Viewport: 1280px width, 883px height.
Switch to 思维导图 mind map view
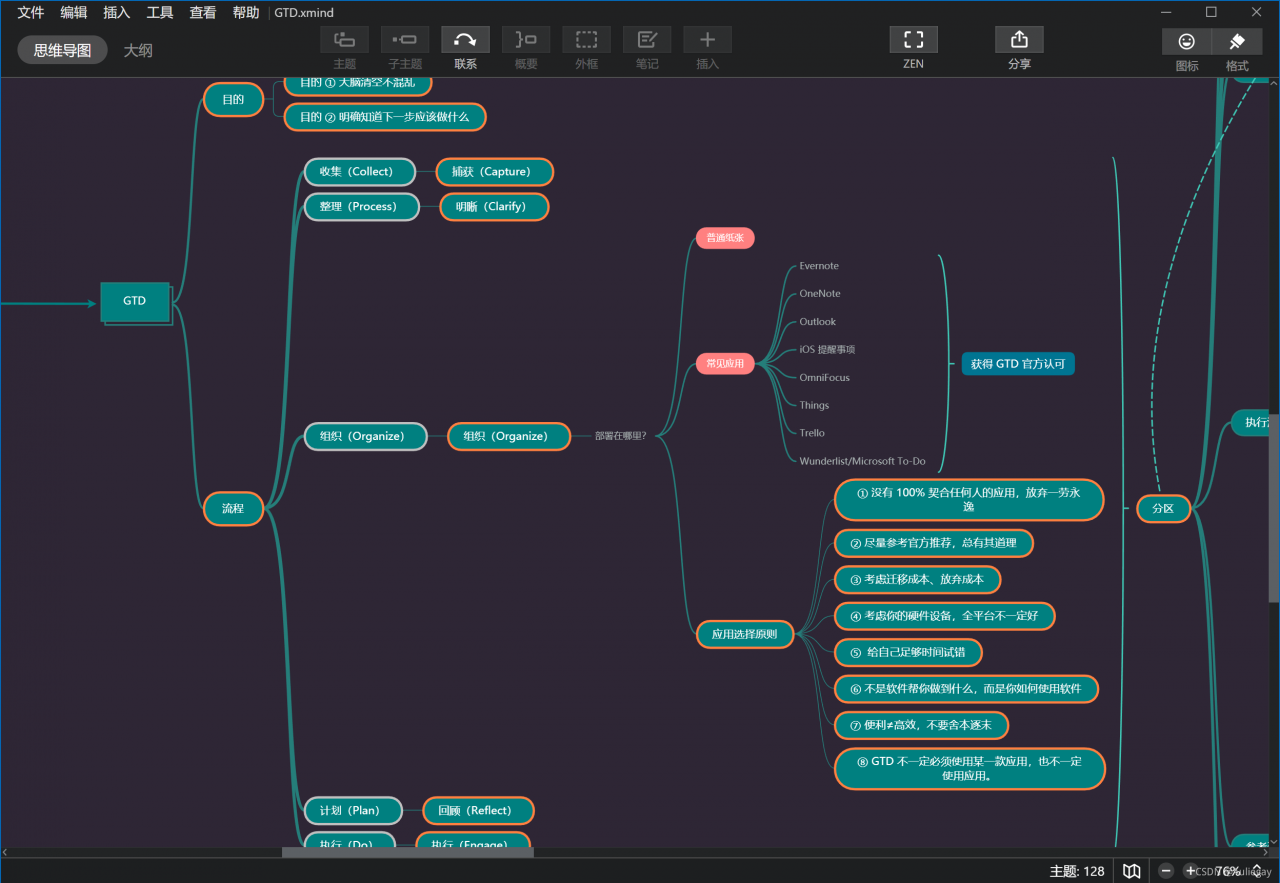click(62, 50)
